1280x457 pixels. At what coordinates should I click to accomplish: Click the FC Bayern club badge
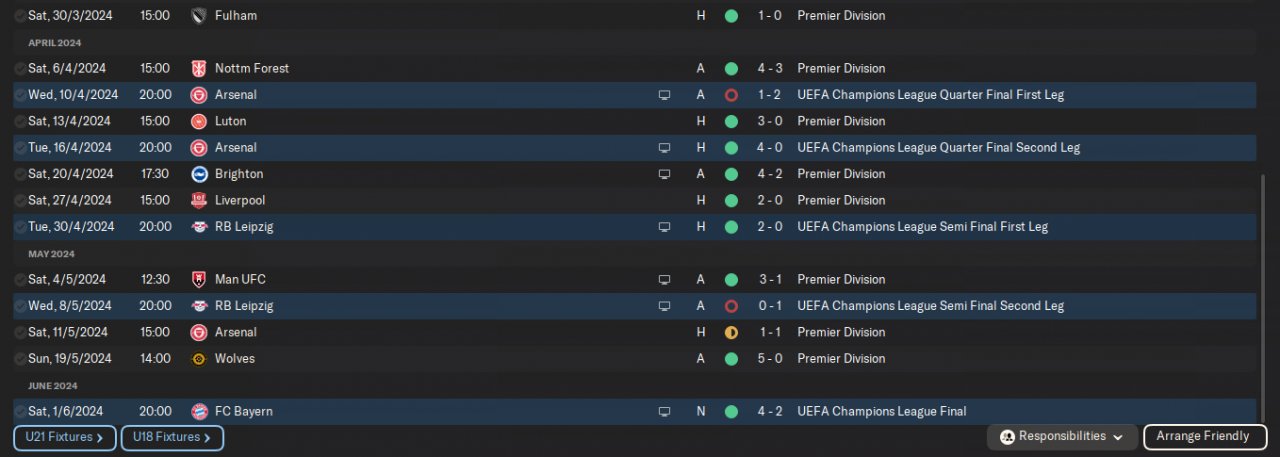pos(199,412)
